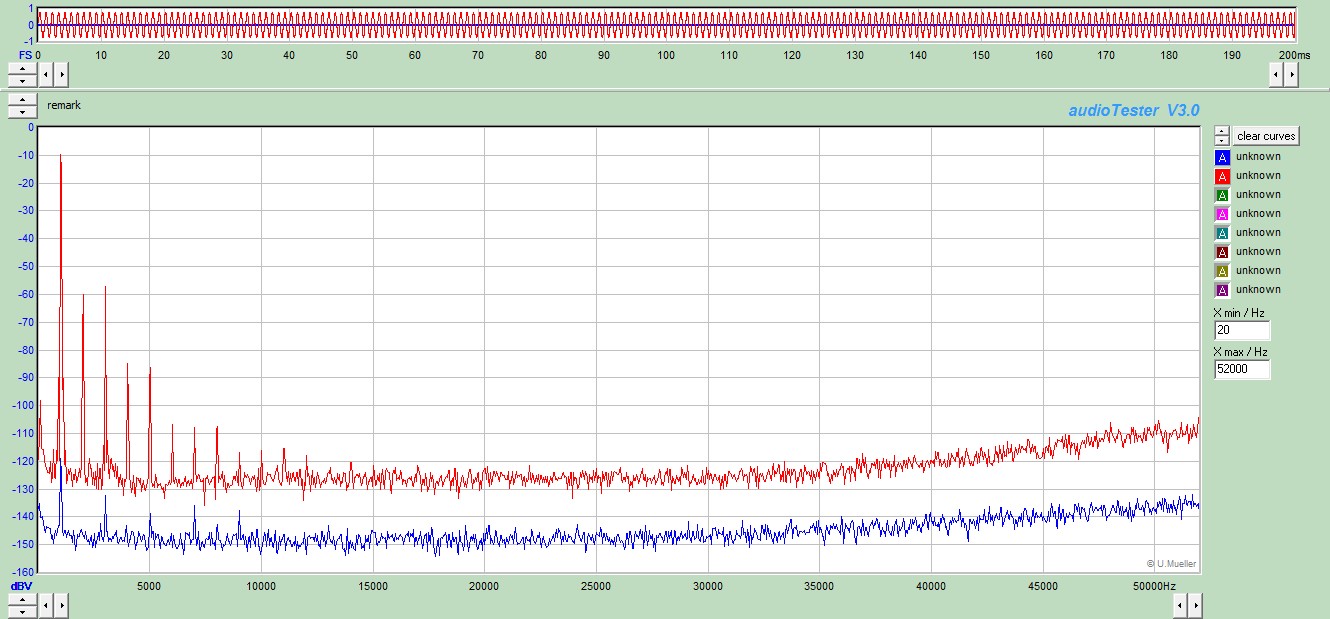Image resolution: width=1330 pixels, height=619 pixels.
Task: Toggle the blue curve A button
Action: (x=1221, y=157)
